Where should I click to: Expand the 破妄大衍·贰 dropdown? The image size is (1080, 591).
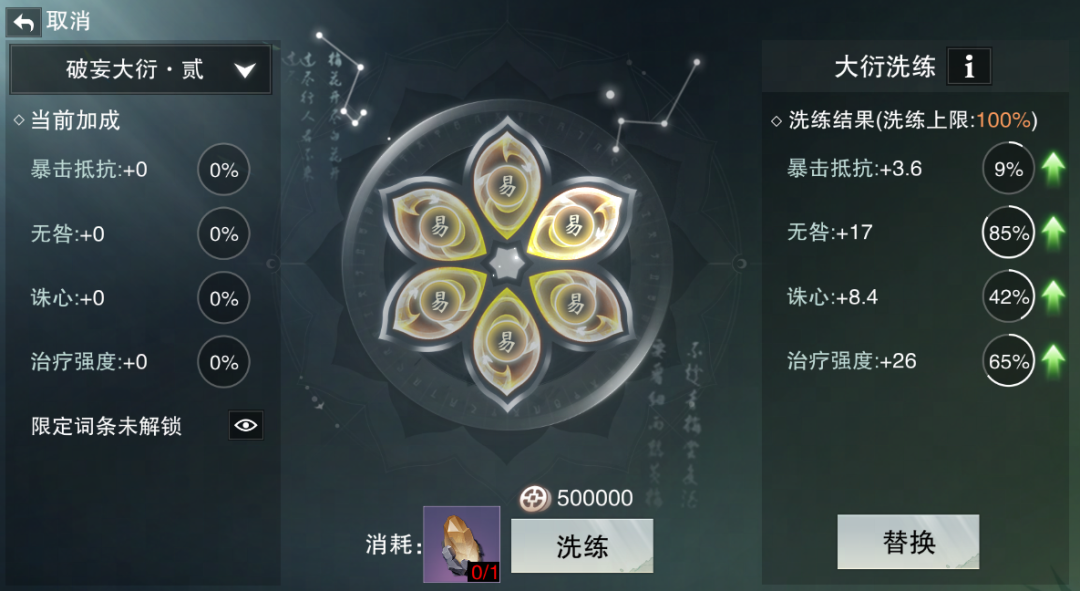pos(140,69)
